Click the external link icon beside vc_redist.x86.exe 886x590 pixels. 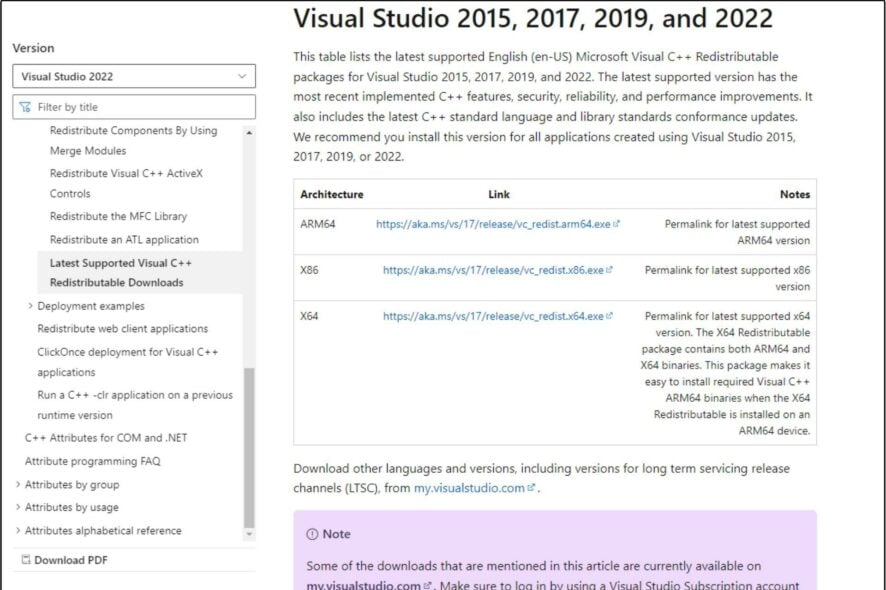tap(611, 270)
